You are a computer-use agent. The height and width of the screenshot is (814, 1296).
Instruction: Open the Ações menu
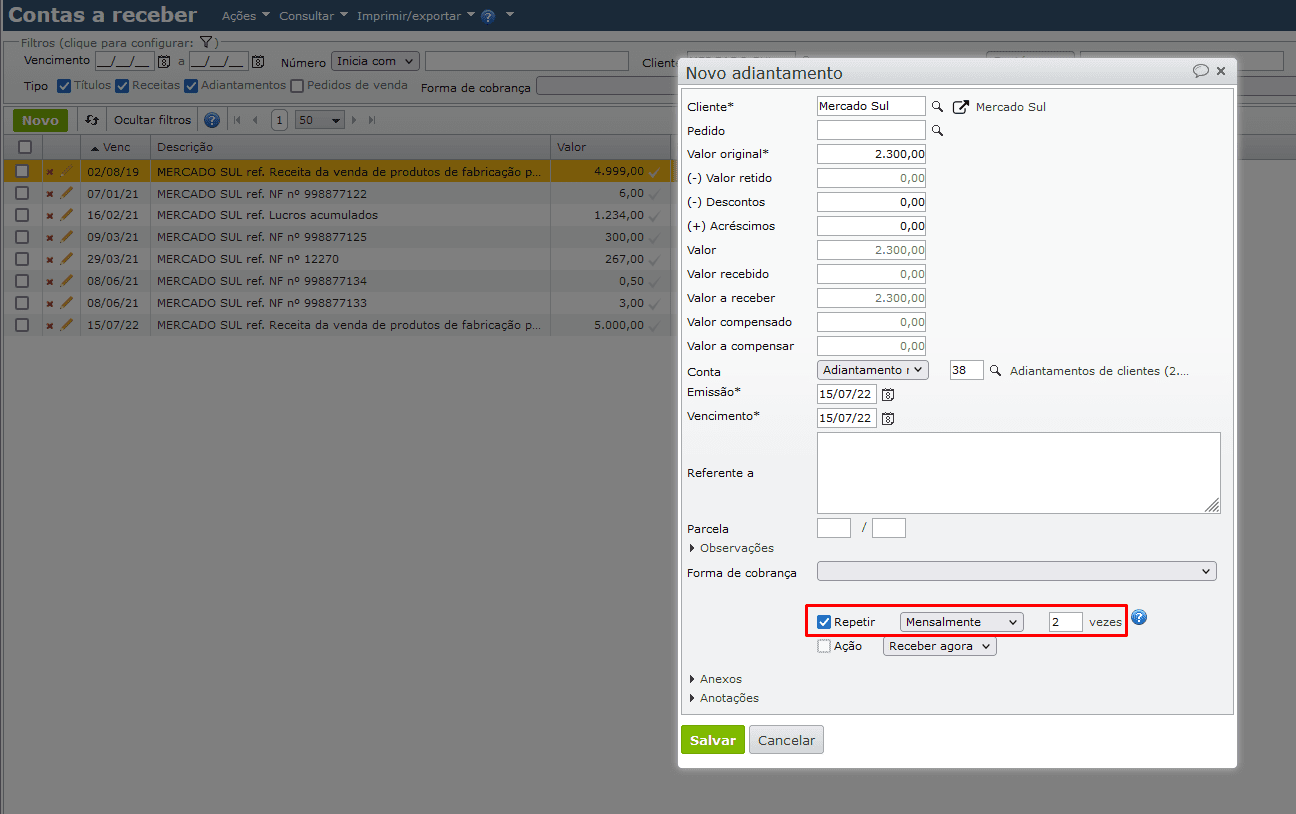click(x=246, y=16)
